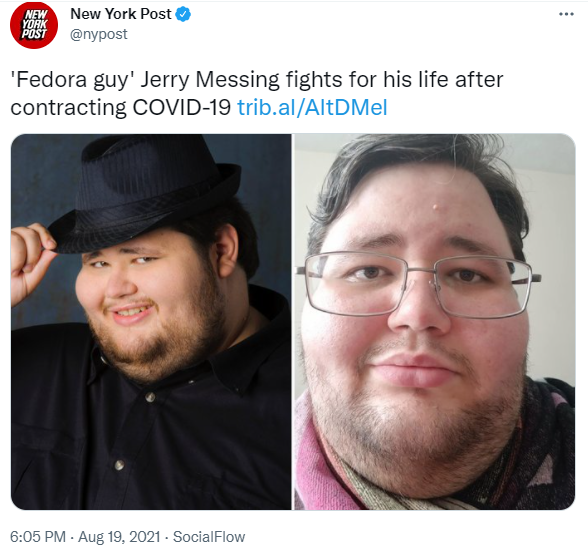588x557 pixels.
Task: Open the New York Post profile avatar
Action: (x=34, y=25)
